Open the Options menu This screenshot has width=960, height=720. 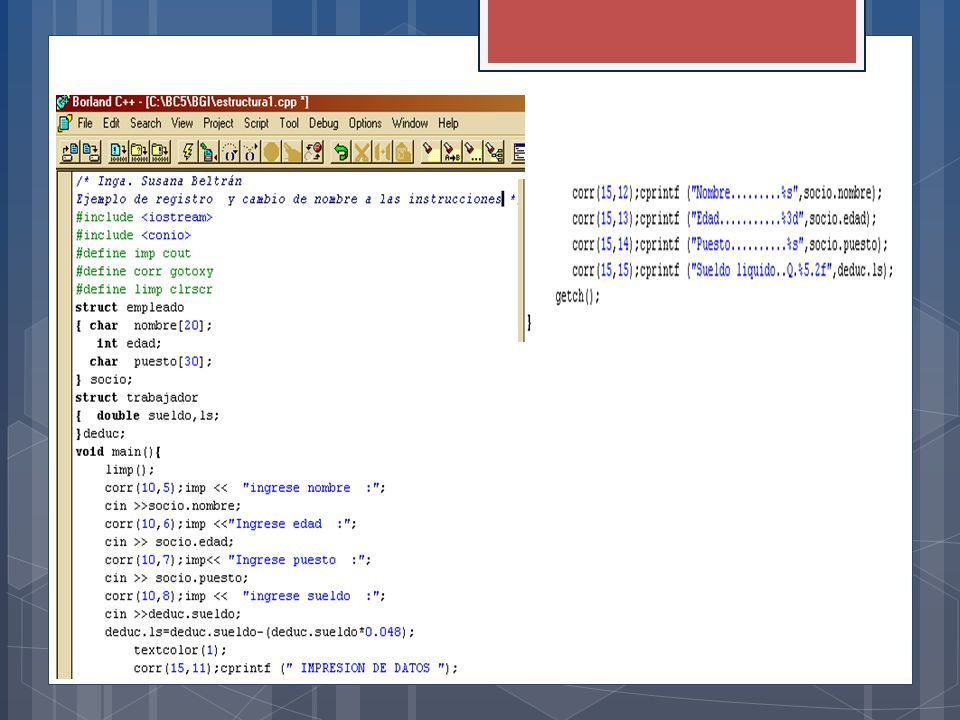tap(366, 123)
